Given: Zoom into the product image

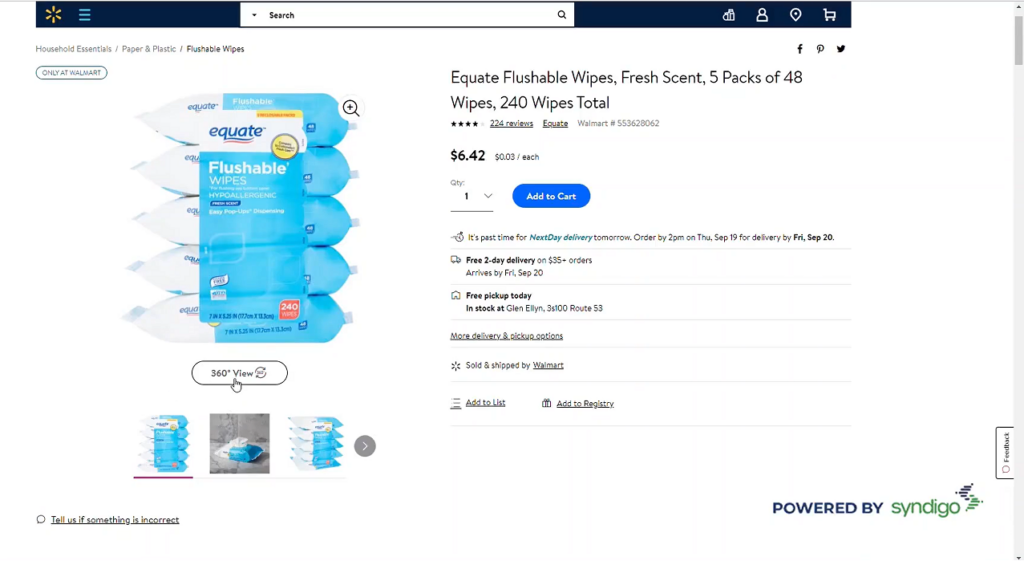Looking at the screenshot, I should [351, 108].
